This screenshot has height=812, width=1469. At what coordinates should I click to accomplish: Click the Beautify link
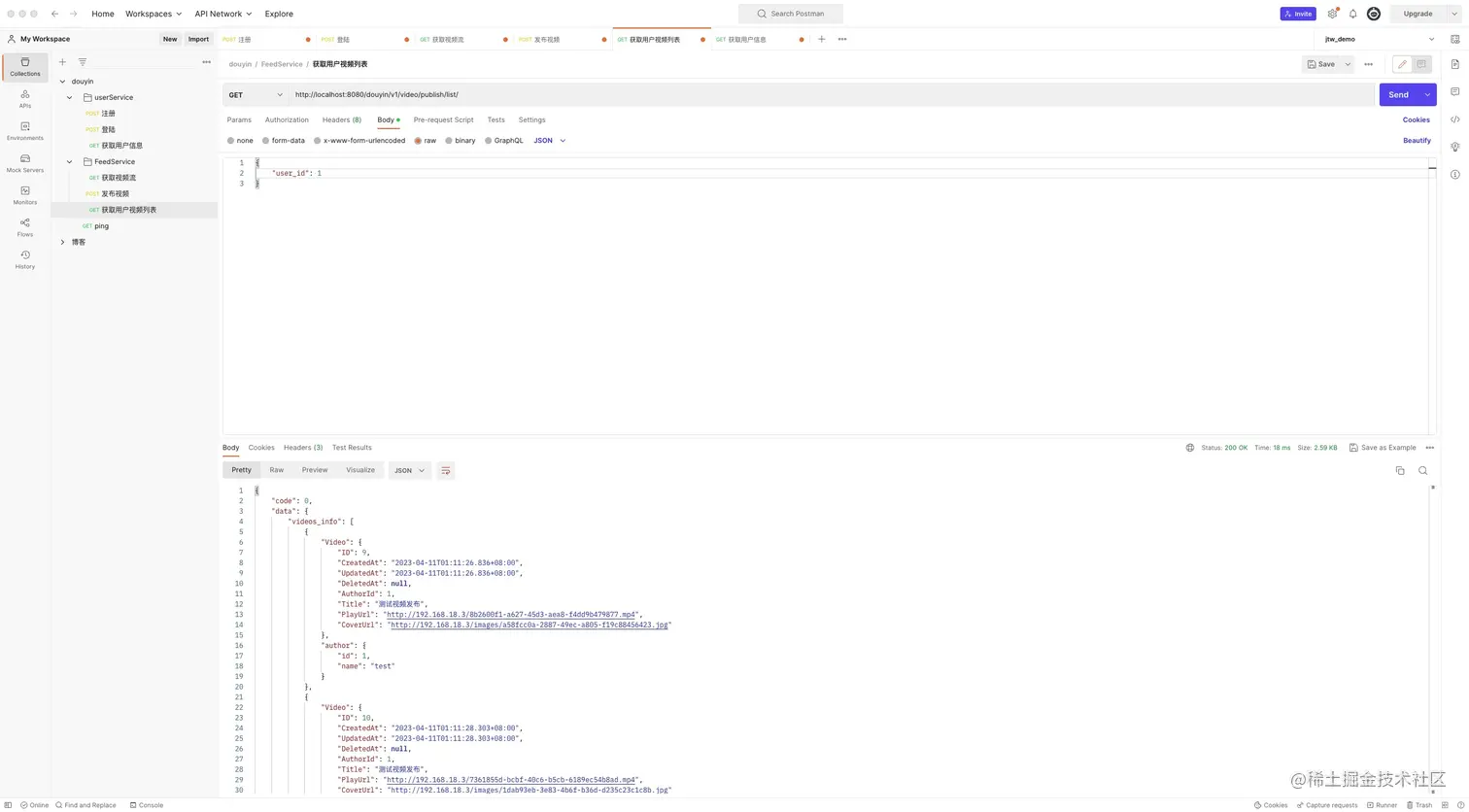click(x=1417, y=141)
